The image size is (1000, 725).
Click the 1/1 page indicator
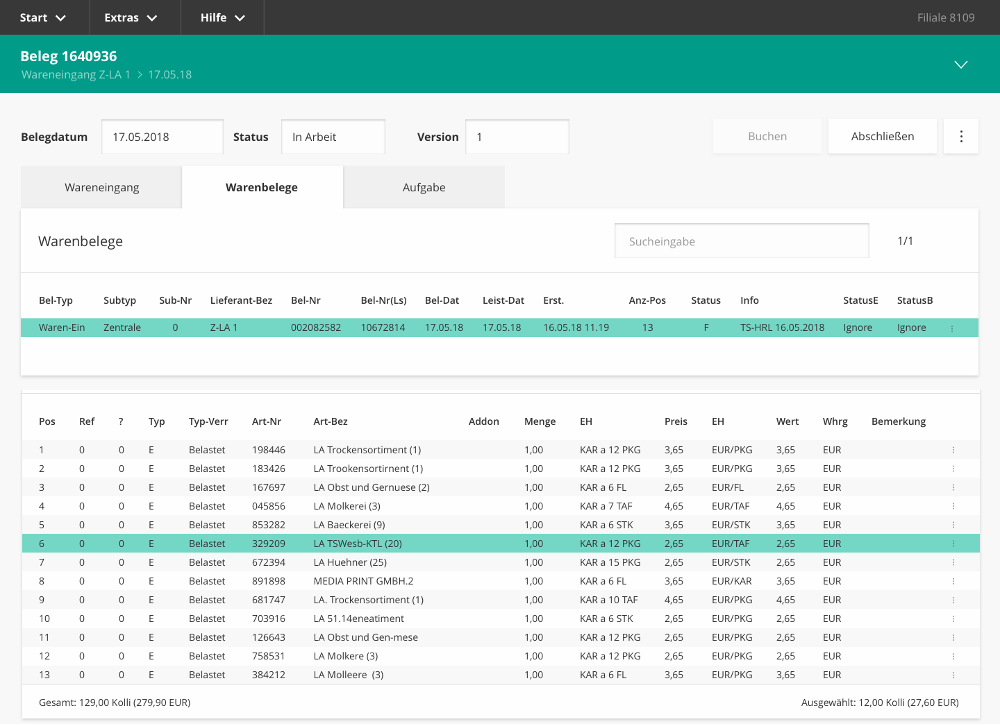point(905,241)
